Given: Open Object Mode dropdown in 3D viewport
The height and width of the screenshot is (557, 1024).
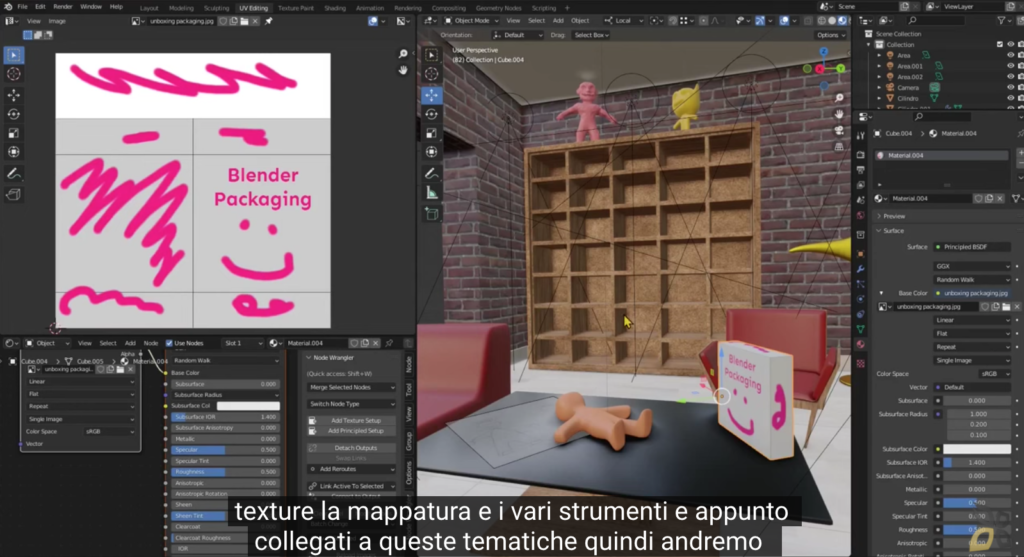Looking at the screenshot, I should pyautogui.click(x=472, y=21).
